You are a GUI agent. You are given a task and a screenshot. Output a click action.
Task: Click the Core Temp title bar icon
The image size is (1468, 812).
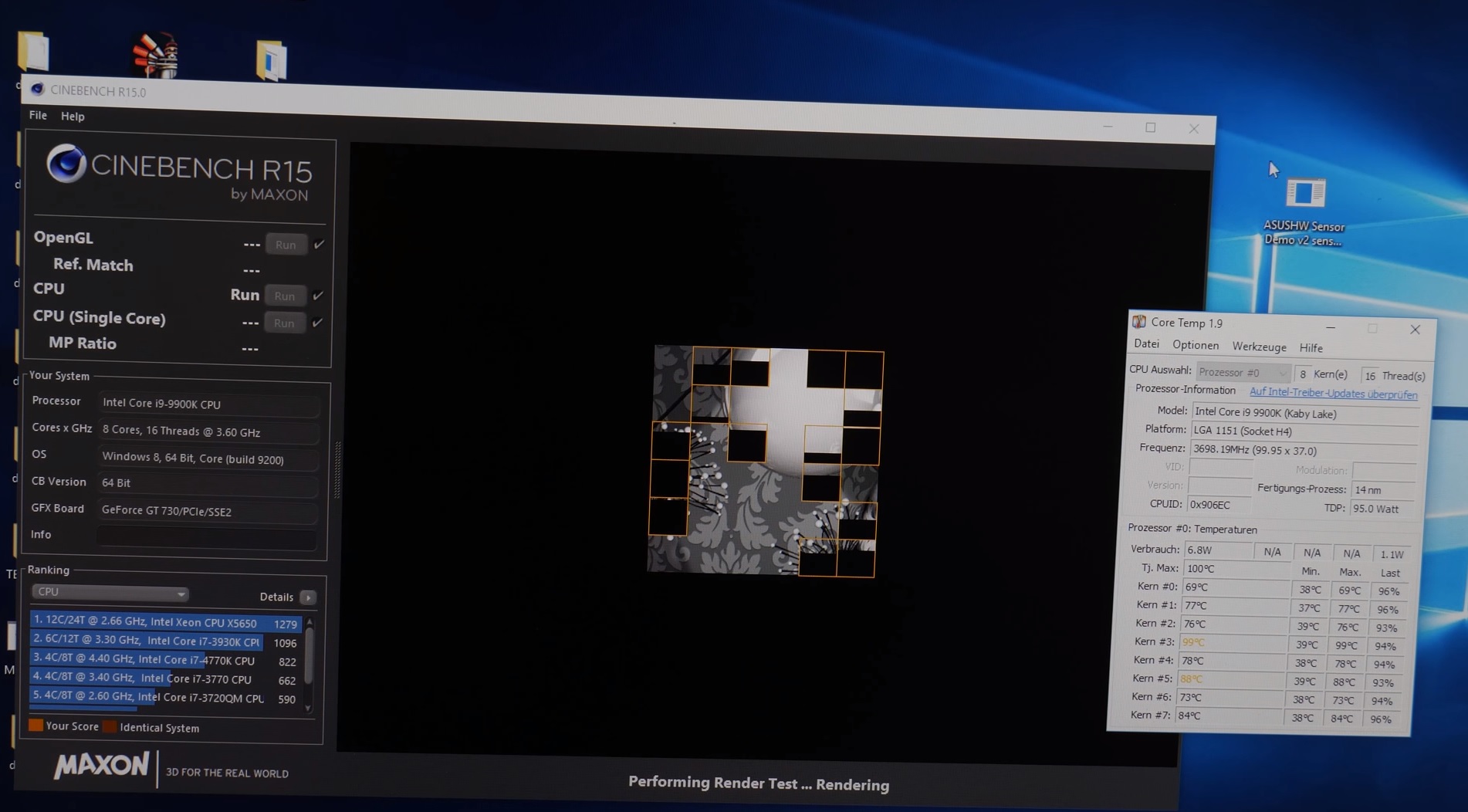(x=1138, y=321)
